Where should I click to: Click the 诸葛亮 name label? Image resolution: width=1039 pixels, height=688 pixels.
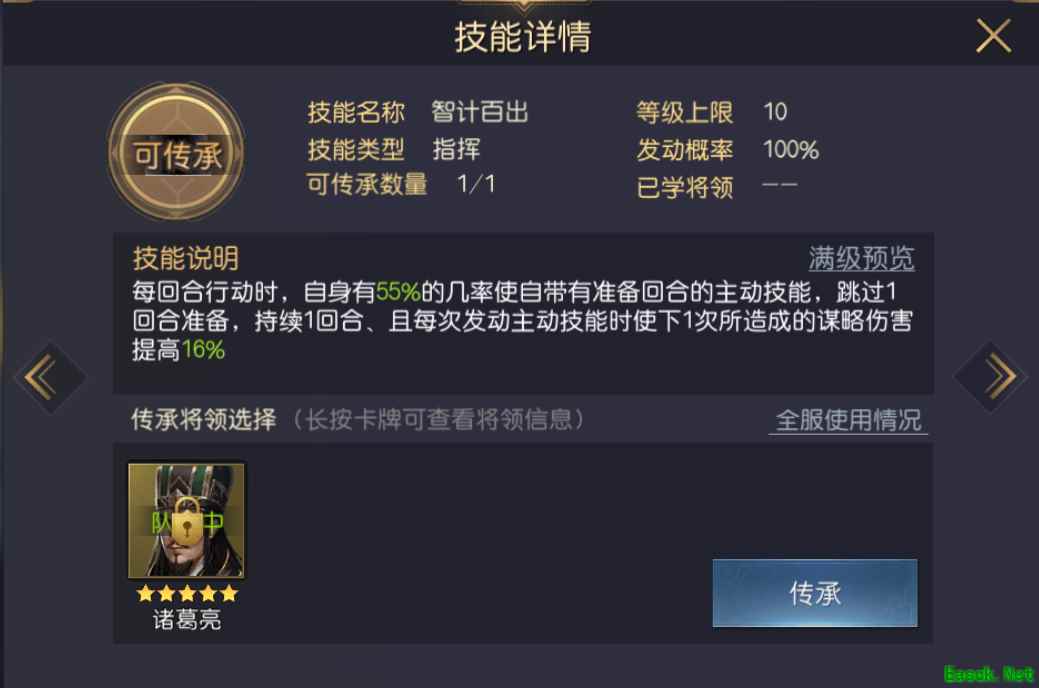[187, 620]
